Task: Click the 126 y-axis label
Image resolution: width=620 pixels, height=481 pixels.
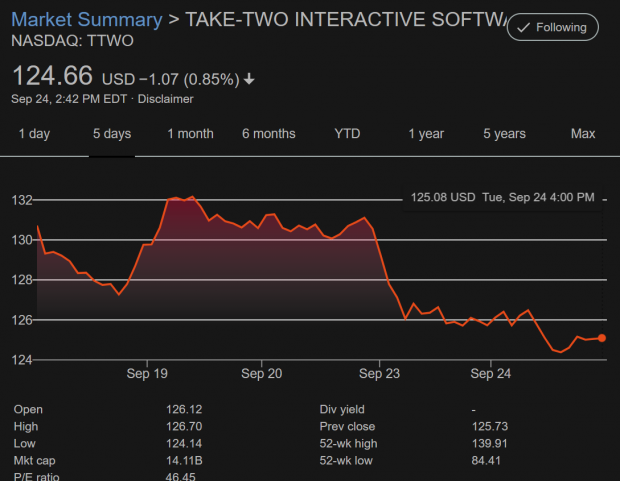Action: click(22, 320)
